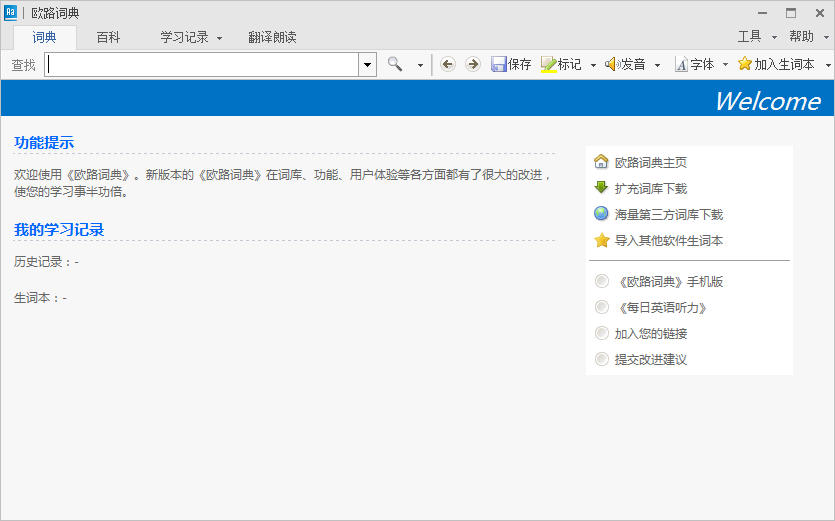835x521 pixels.
Task: Click globe icon beside 海量第三方词库下载
Action: pyautogui.click(x=601, y=214)
